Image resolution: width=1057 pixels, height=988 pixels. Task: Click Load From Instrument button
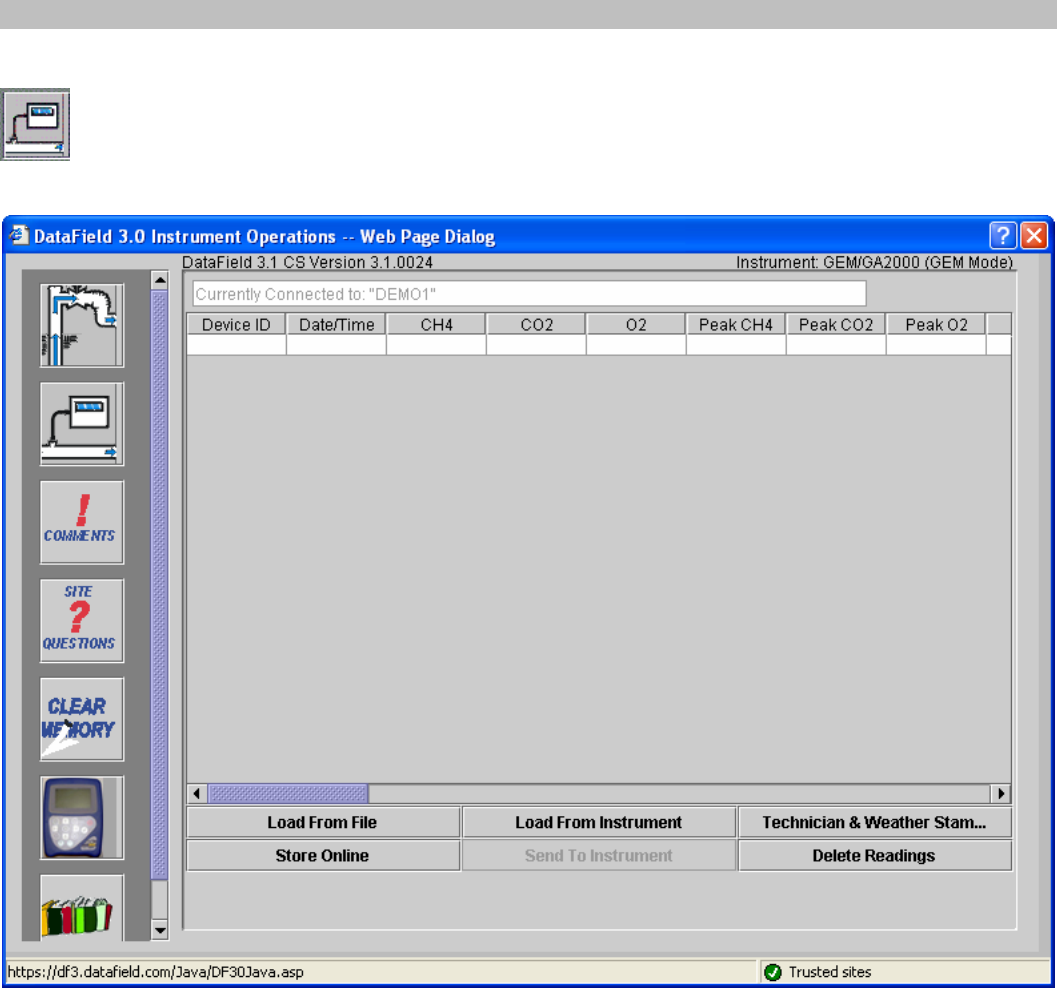[x=599, y=822]
